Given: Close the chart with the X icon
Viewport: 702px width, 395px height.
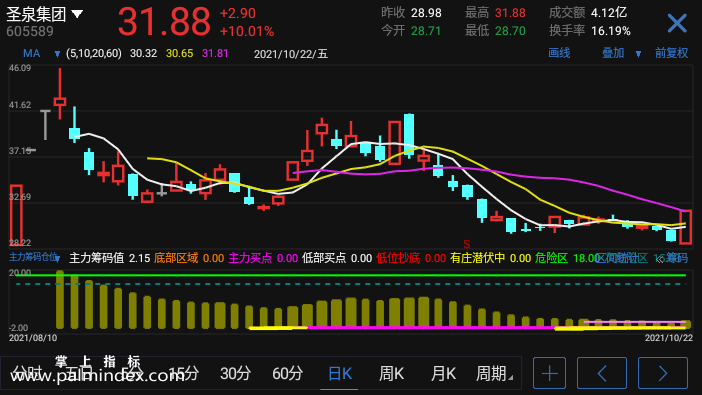Looking at the screenshot, I should 676,23.
